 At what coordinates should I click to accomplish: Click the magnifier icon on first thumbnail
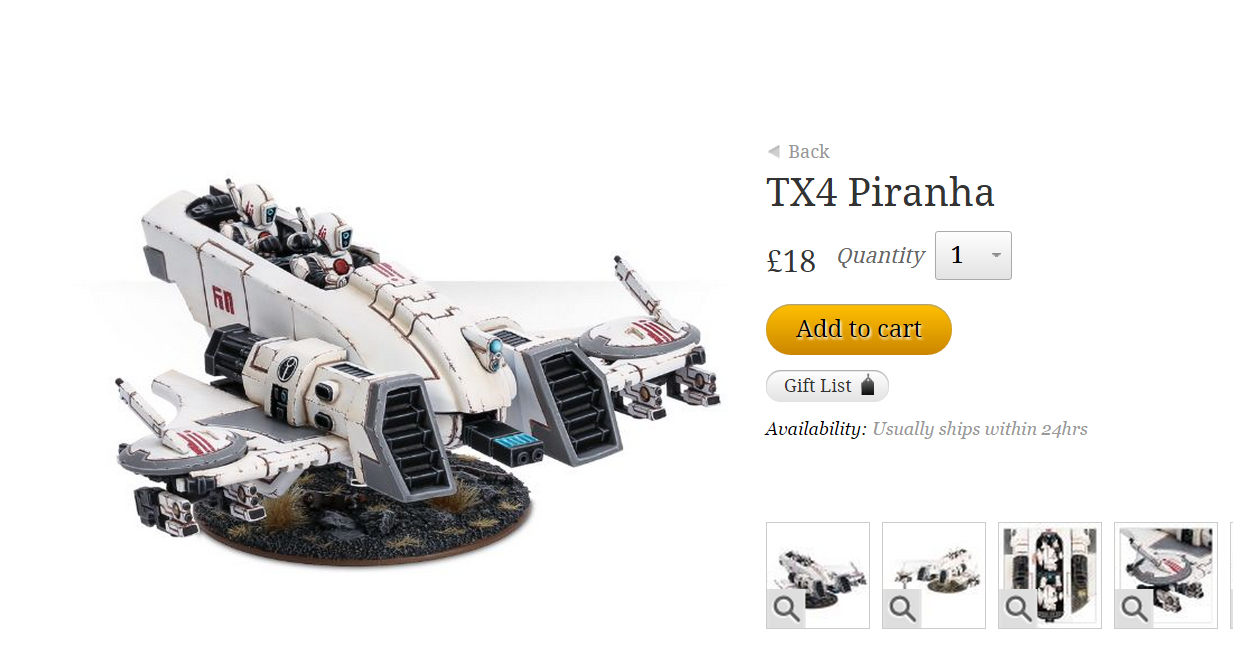787,608
